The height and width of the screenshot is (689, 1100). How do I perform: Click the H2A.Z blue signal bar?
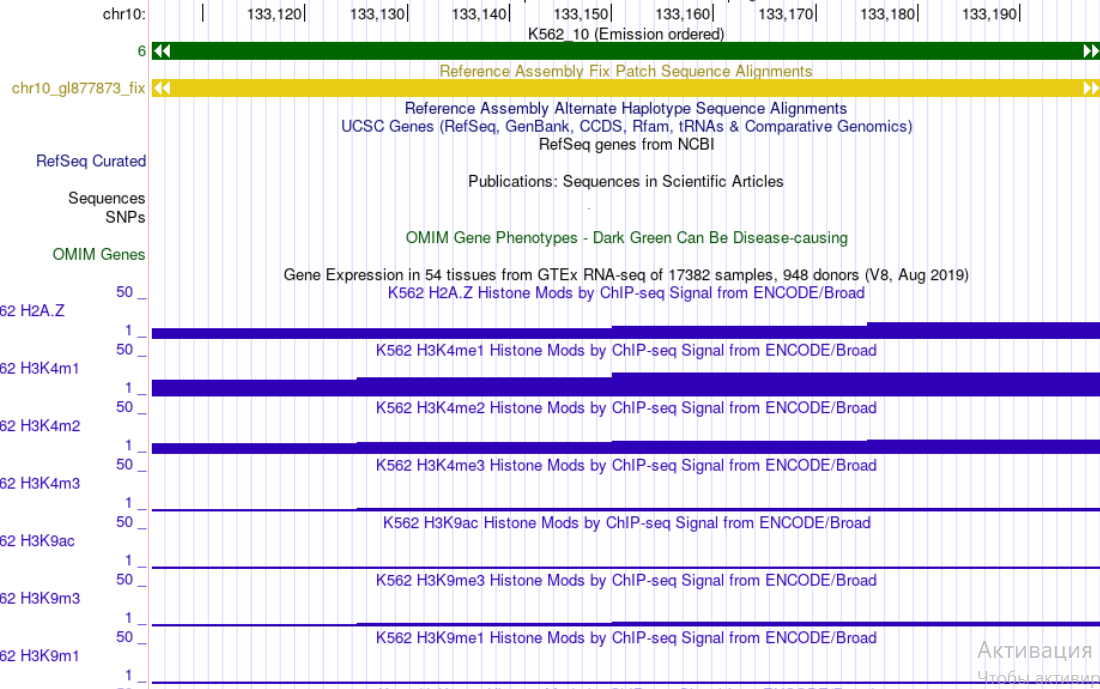click(x=626, y=332)
